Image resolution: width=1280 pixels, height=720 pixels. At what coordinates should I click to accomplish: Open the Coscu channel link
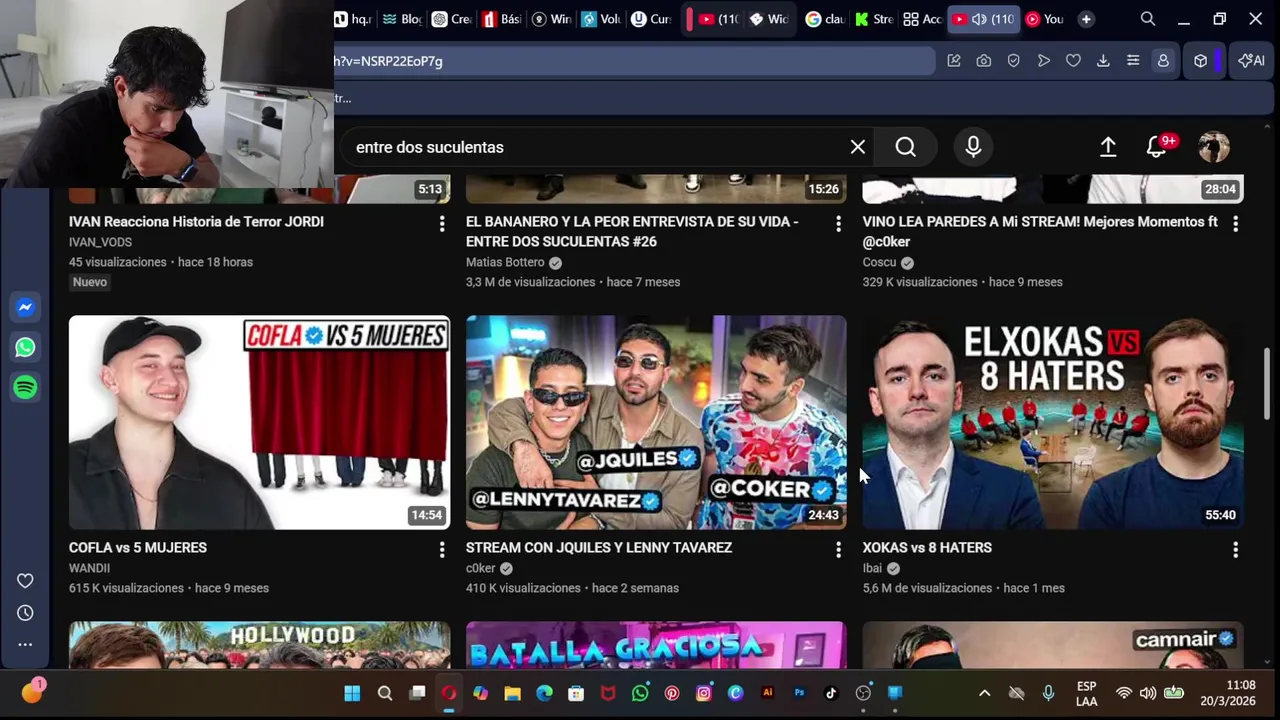pos(879,262)
